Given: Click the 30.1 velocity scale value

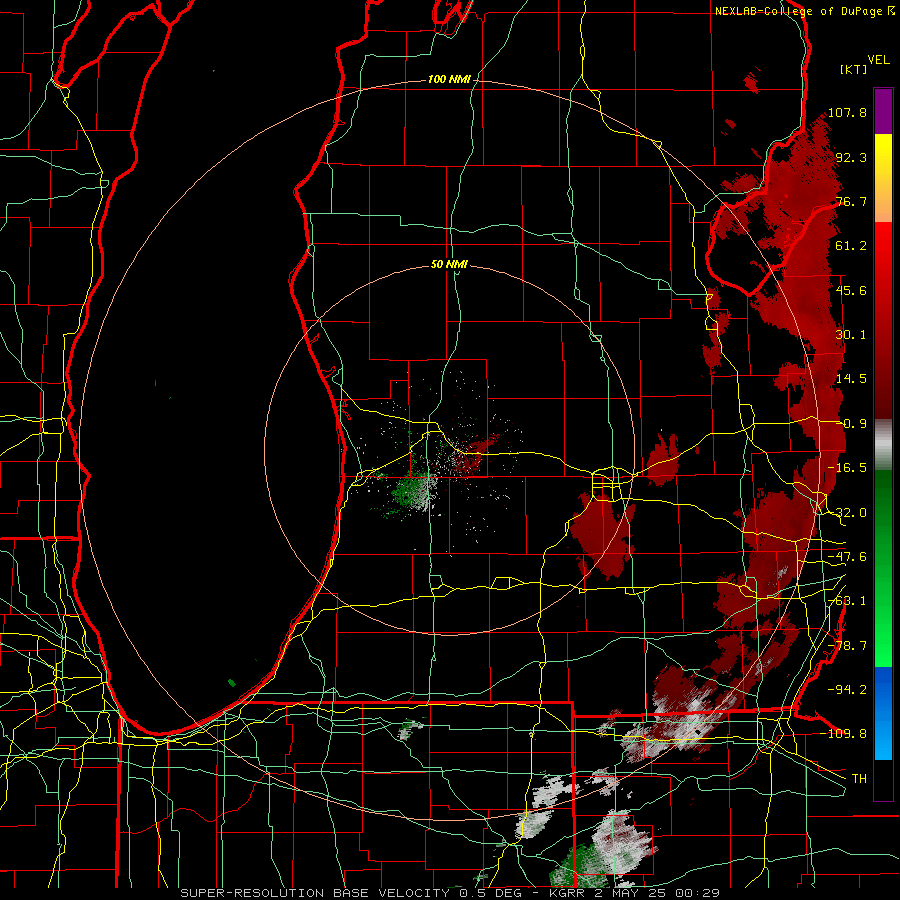Looking at the screenshot, I should pos(851,335).
